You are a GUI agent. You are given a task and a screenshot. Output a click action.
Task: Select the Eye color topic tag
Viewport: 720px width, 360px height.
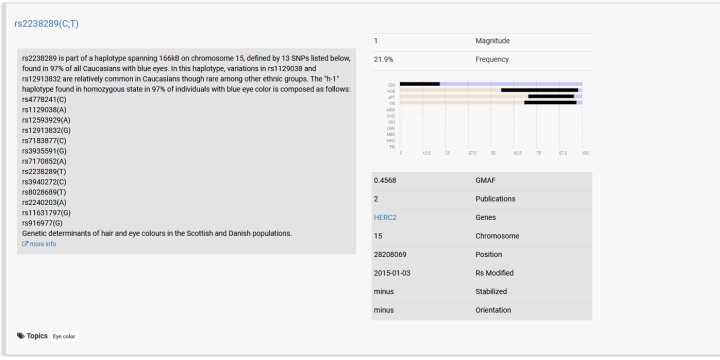pos(64,337)
